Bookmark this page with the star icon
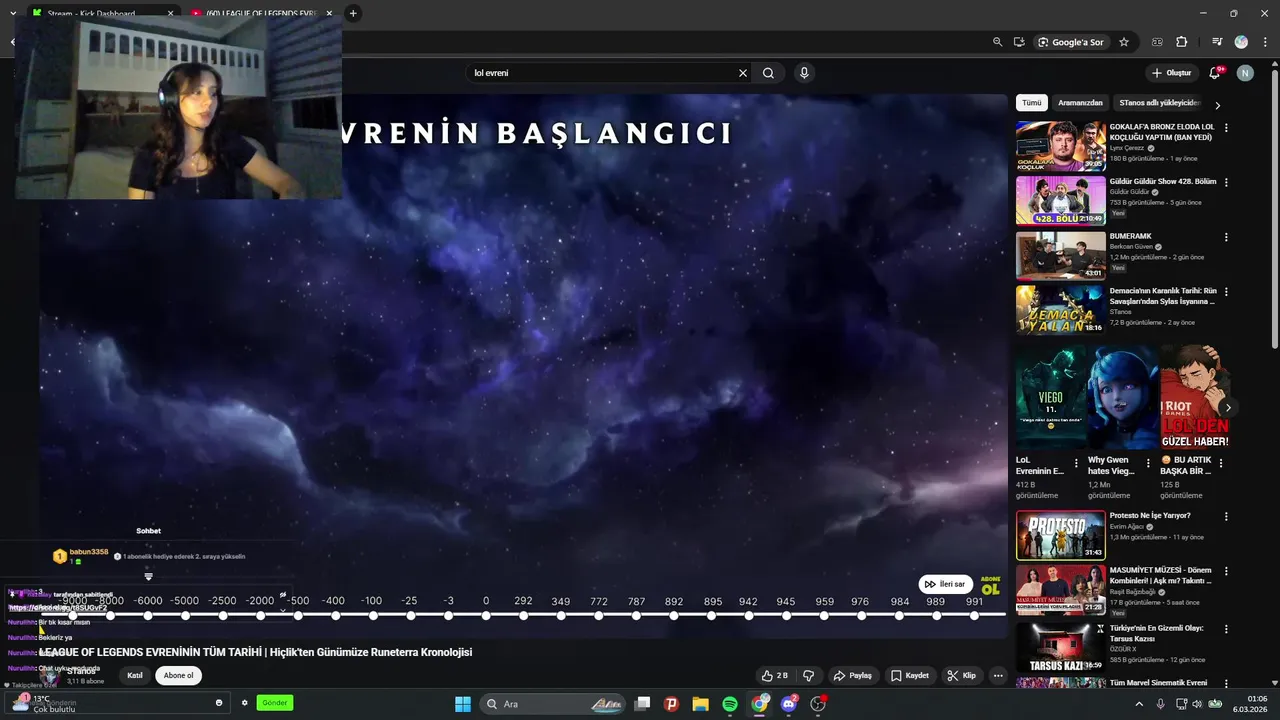This screenshot has height=720, width=1280. tap(1124, 42)
